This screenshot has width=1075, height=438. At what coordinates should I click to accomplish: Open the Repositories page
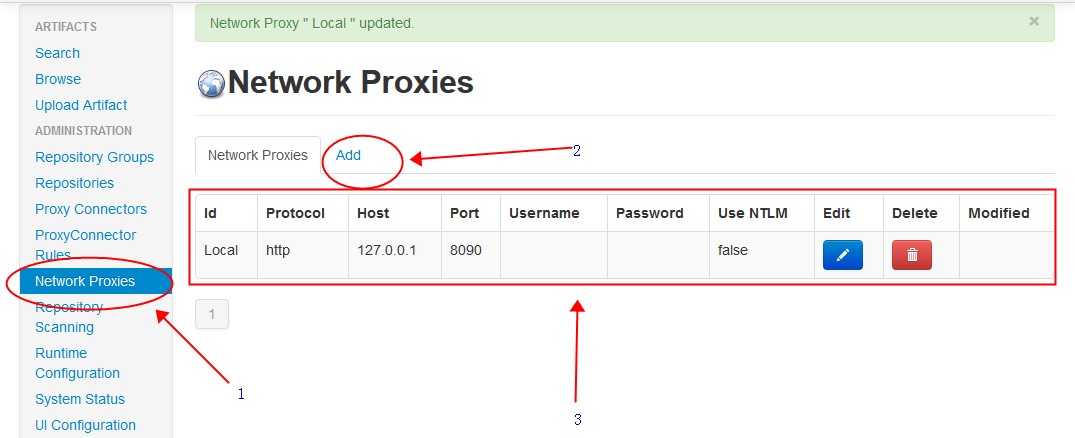(x=75, y=183)
